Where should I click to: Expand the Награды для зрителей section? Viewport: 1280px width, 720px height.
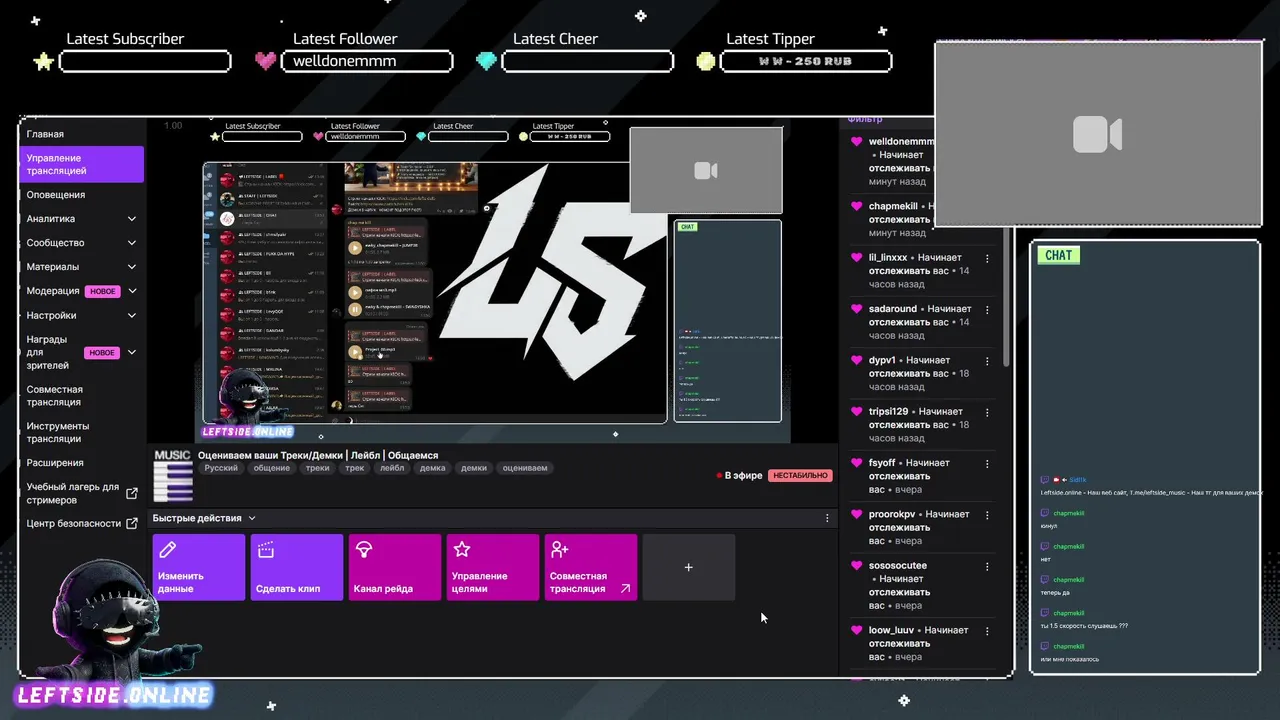coord(132,353)
